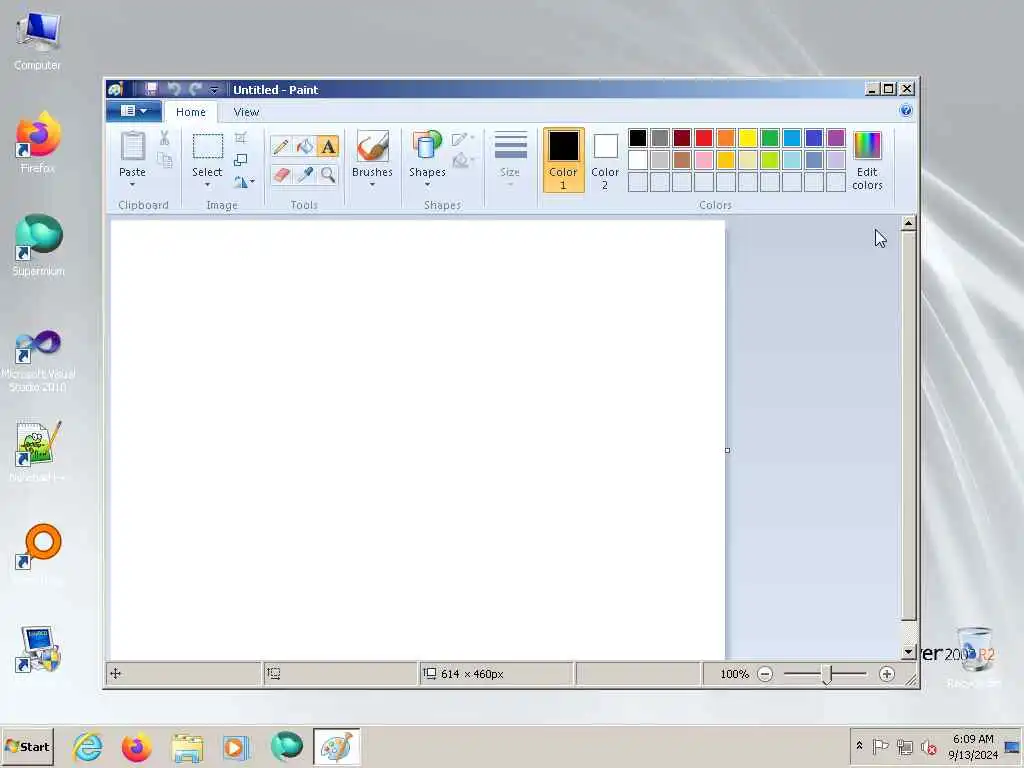Screen dimensions: 1024x768
Task: Click the Size line thickness icon
Action: point(511,146)
